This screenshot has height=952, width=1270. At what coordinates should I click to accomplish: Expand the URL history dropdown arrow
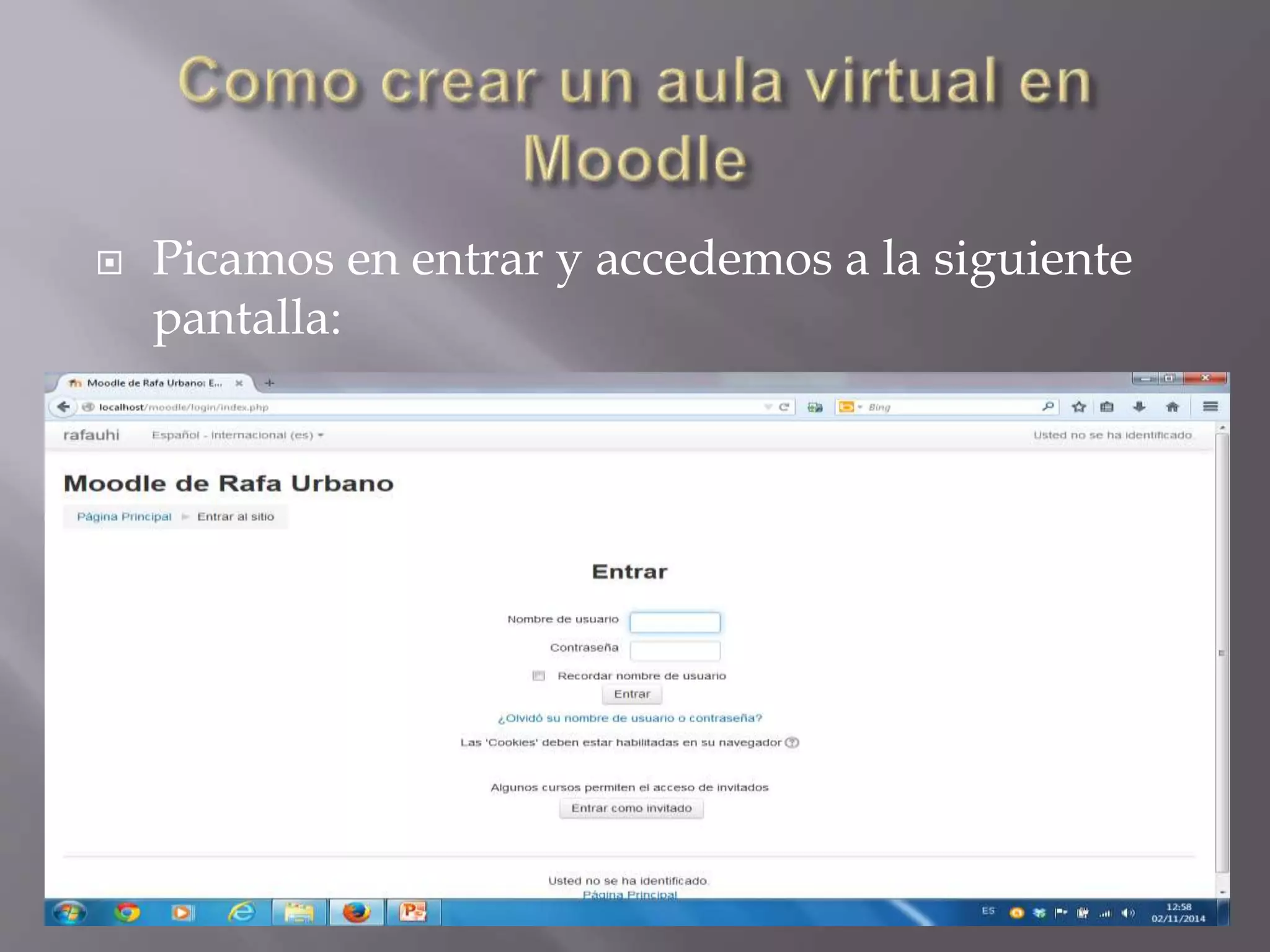pyautogui.click(x=768, y=407)
